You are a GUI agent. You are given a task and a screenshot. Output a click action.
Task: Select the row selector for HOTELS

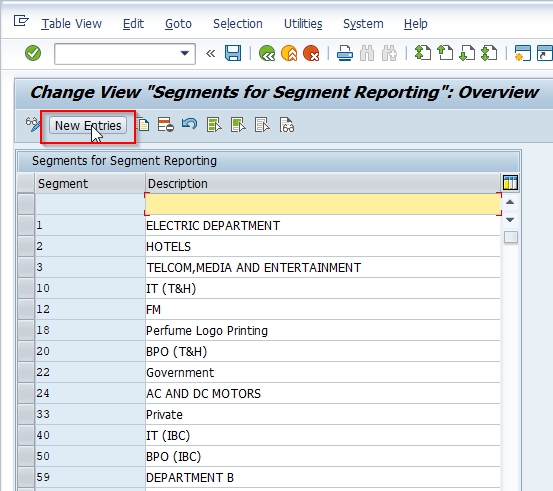(26, 246)
